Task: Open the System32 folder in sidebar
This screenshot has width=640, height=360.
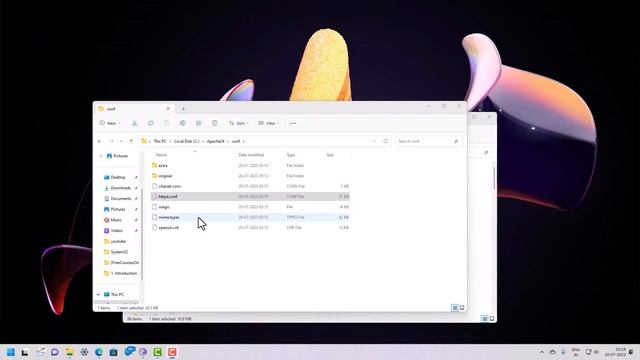Action: [x=119, y=252]
